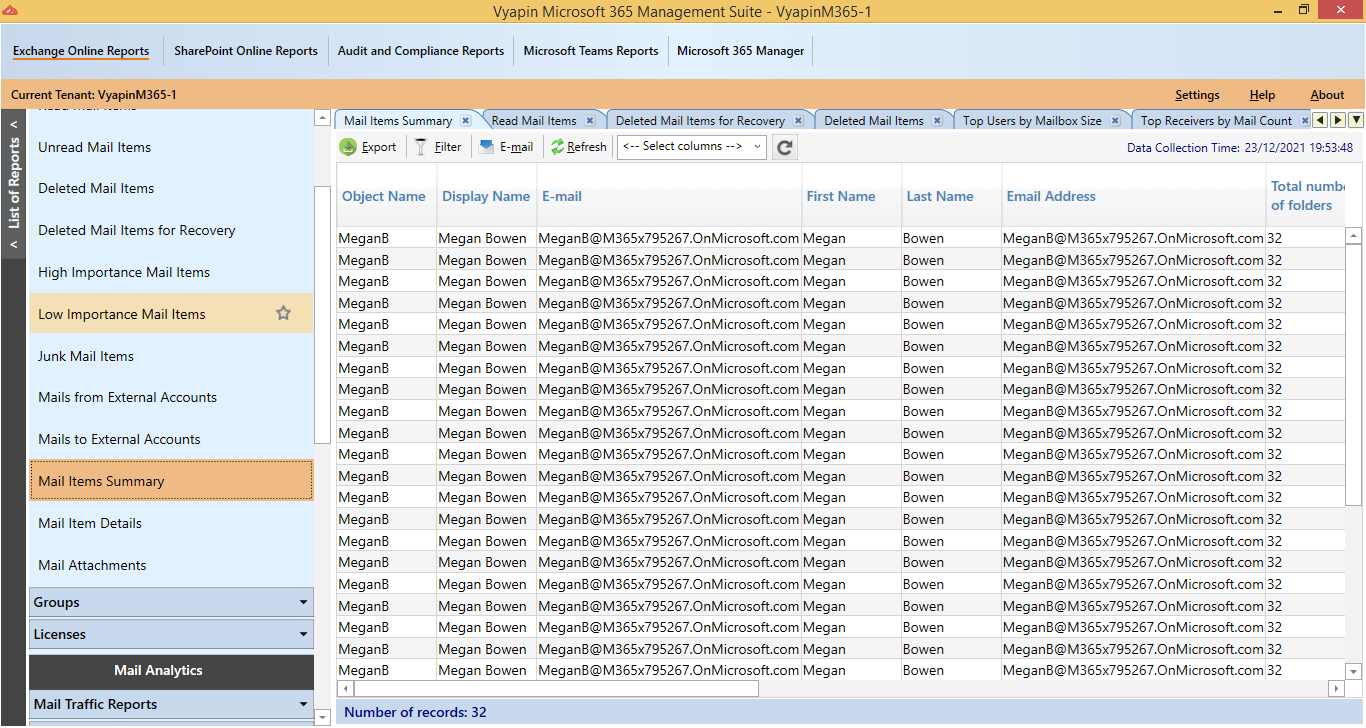Open the Unread Mail Items report
This screenshot has height=728, width=1366.
(x=171, y=147)
